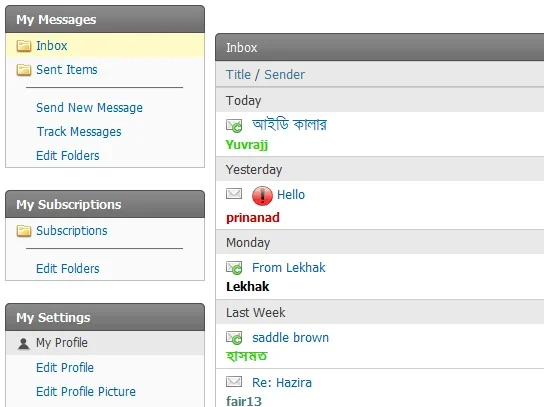
Task: Click the red exclamation icon beside Hello
Action: point(262,196)
